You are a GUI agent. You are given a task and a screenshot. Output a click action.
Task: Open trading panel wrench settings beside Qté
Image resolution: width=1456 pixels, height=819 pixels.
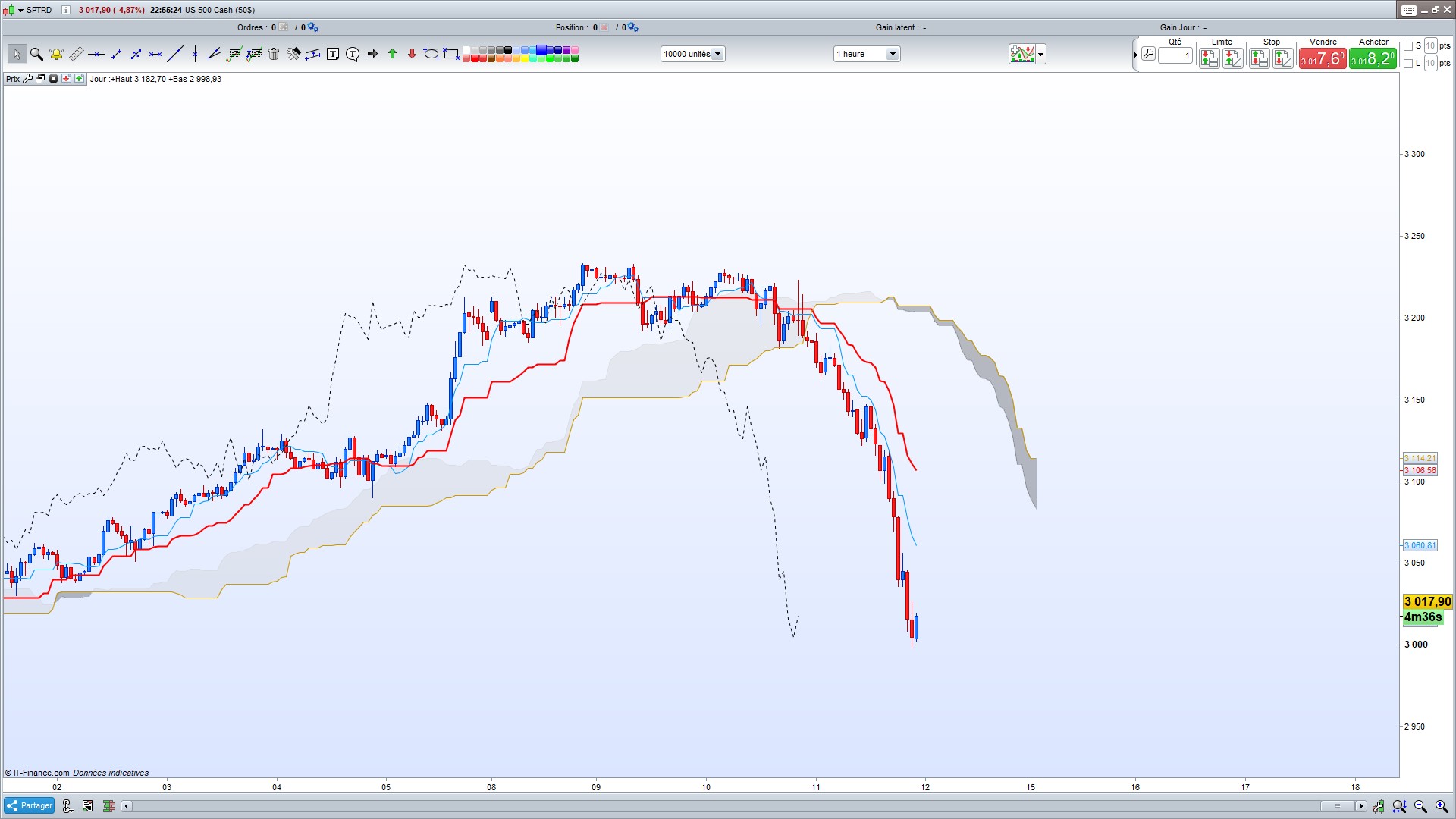(x=1149, y=54)
